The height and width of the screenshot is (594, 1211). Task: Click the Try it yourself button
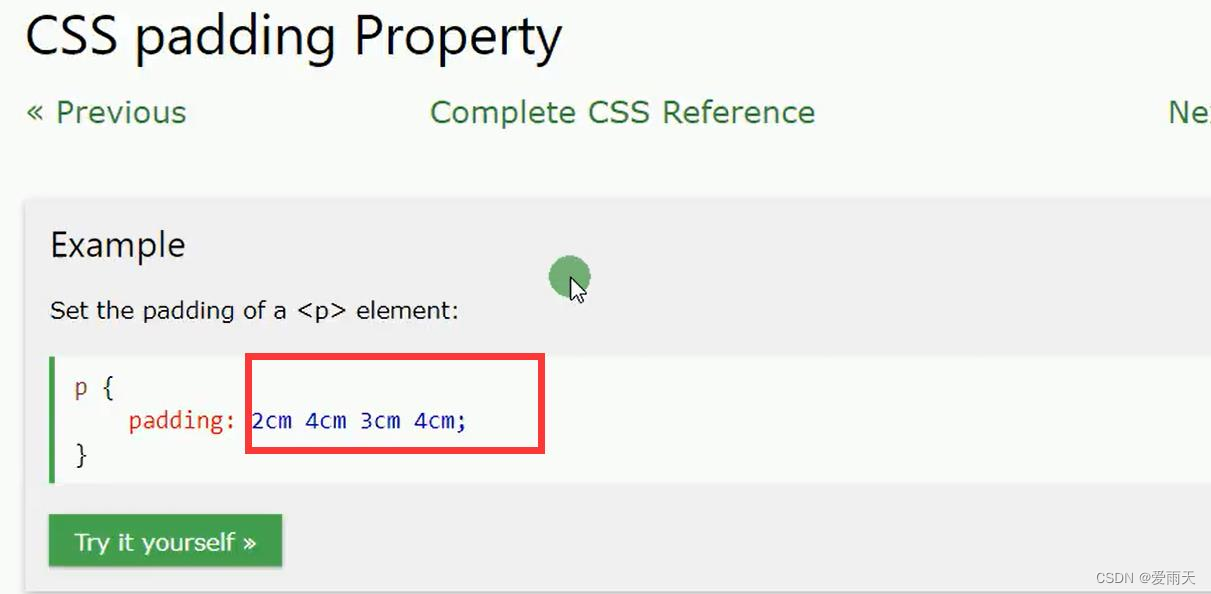[x=165, y=540]
